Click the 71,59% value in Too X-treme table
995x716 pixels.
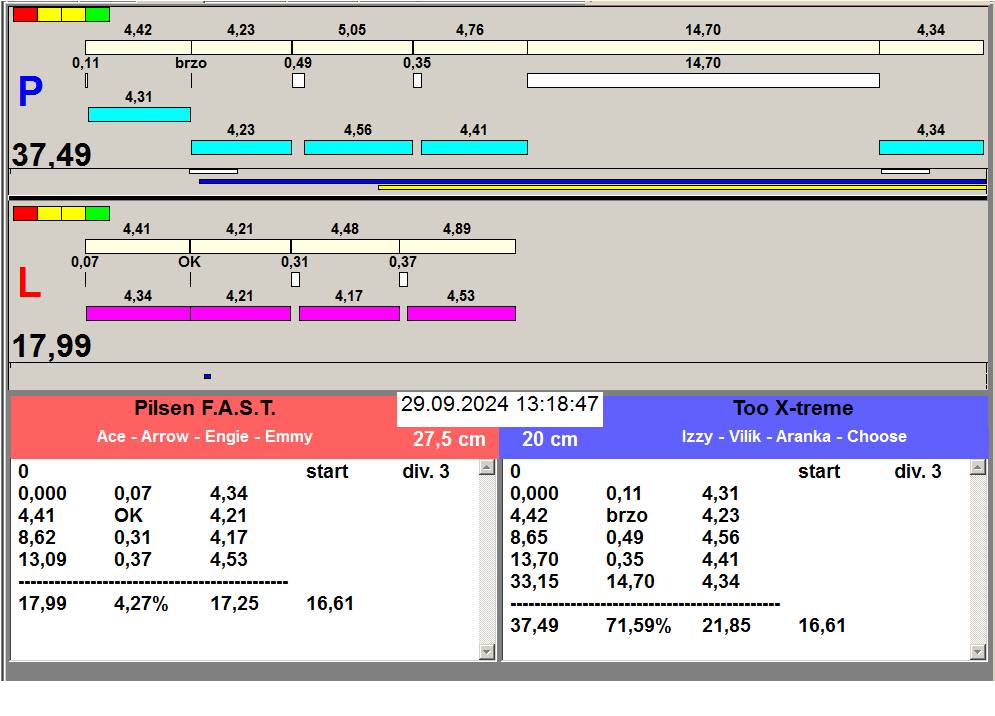pos(638,626)
